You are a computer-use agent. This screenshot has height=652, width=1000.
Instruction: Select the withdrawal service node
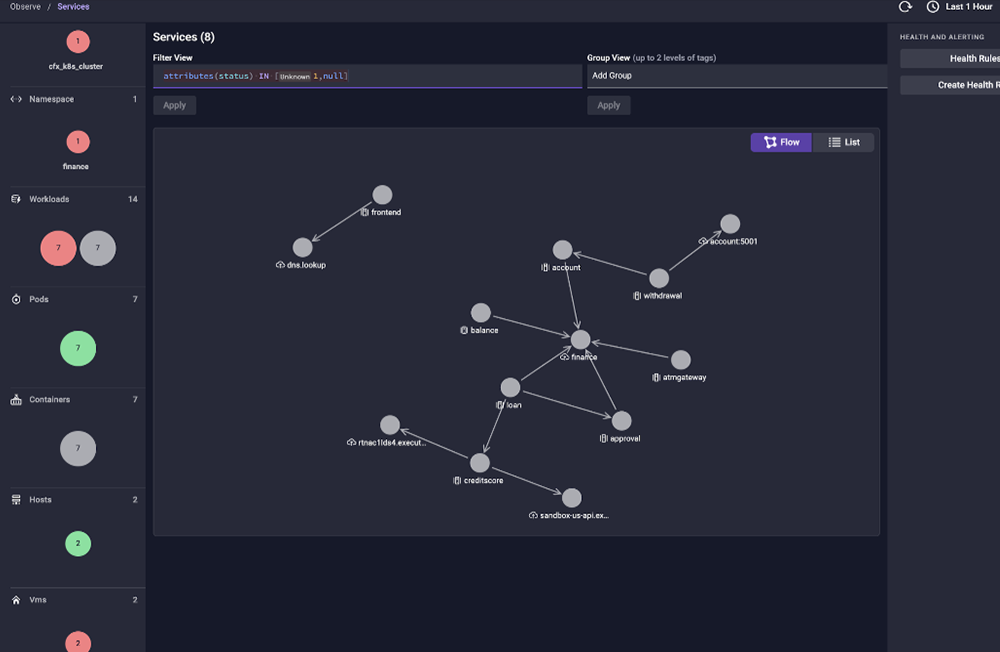click(659, 278)
